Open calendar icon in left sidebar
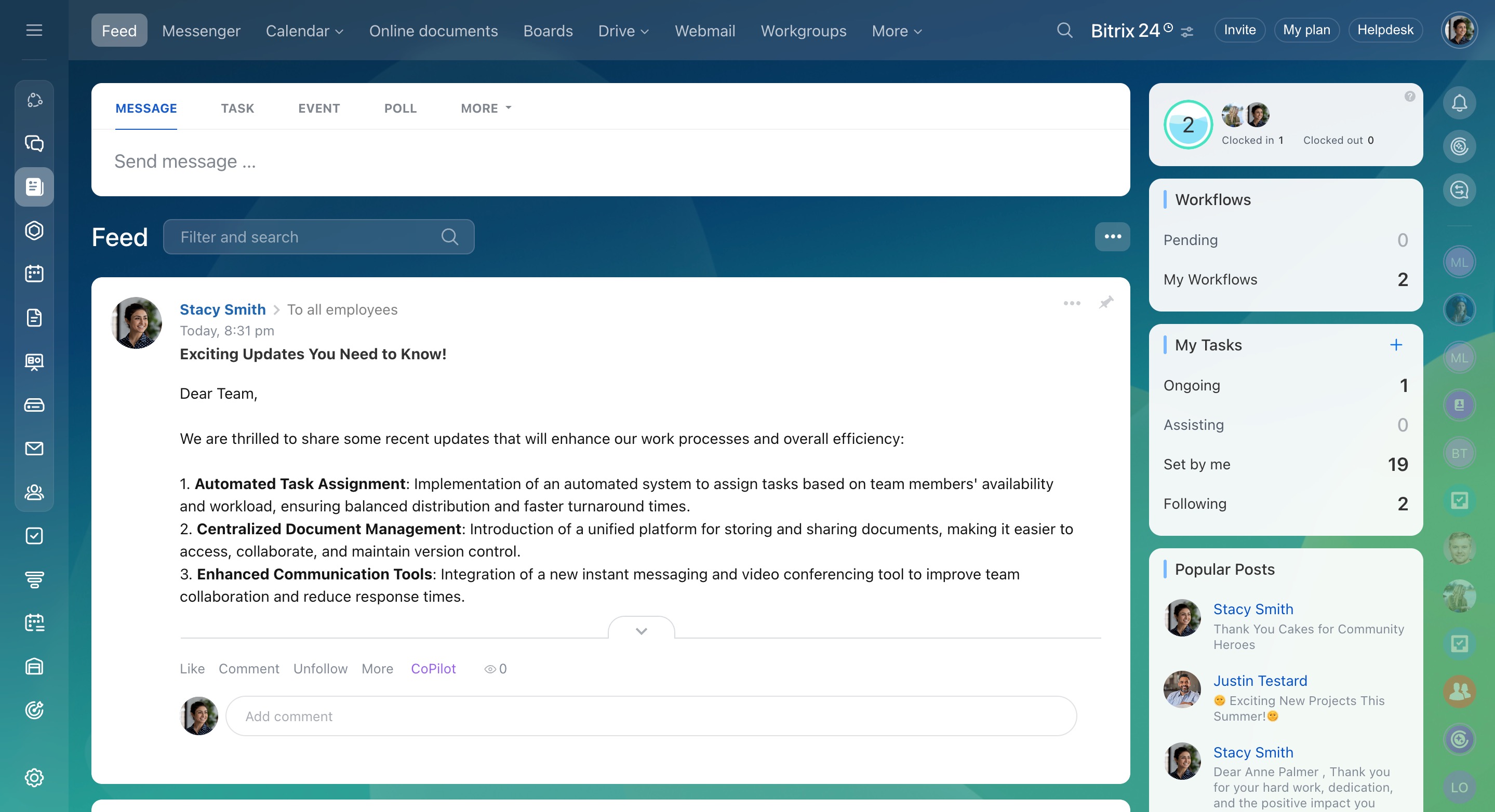 [x=34, y=274]
